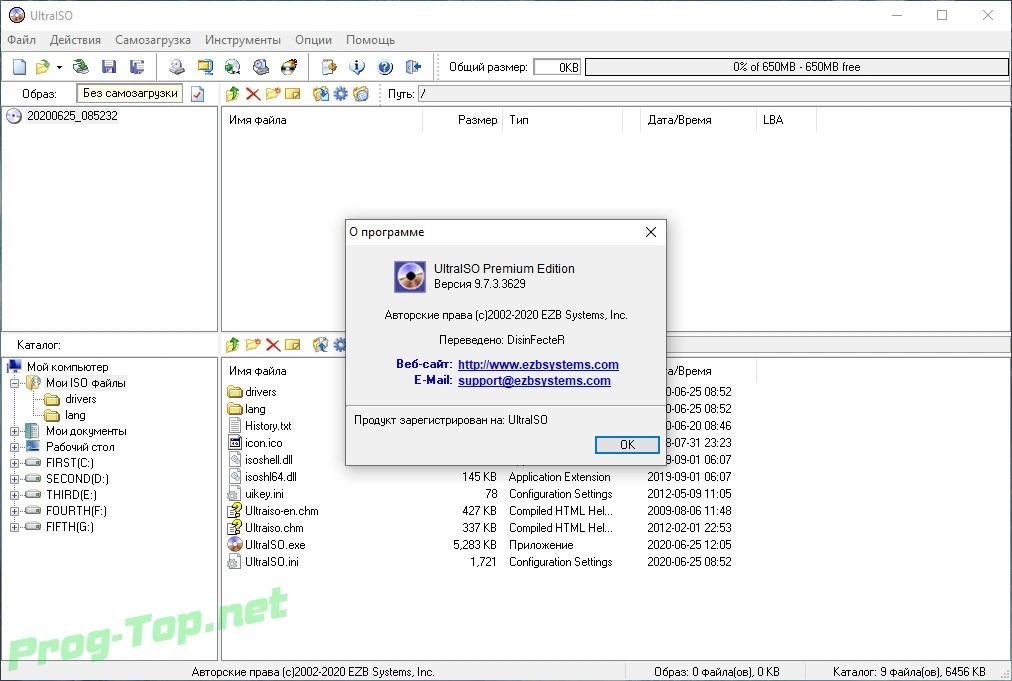Click the Open file folder icon
This screenshot has width=1012, height=681.
pyautogui.click(x=43, y=66)
